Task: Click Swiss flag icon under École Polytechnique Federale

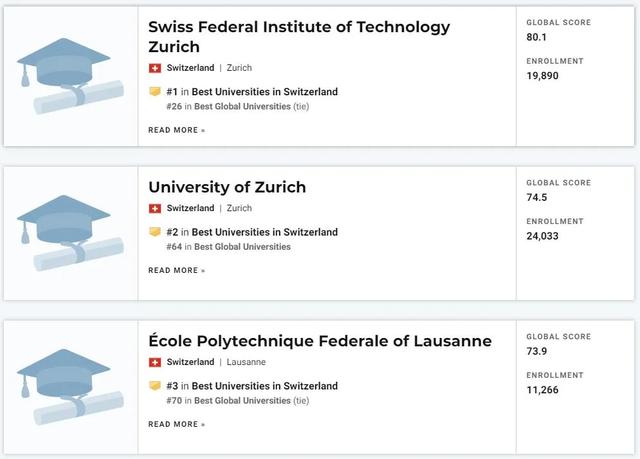Action: coord(155,362)
